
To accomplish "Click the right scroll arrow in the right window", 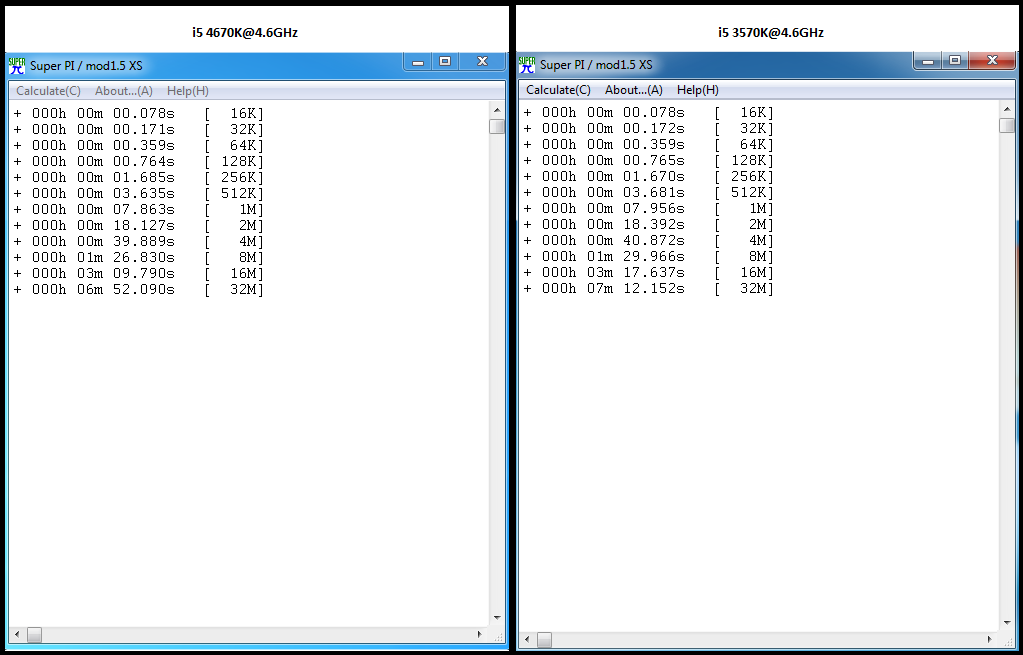I will point(990,639).
